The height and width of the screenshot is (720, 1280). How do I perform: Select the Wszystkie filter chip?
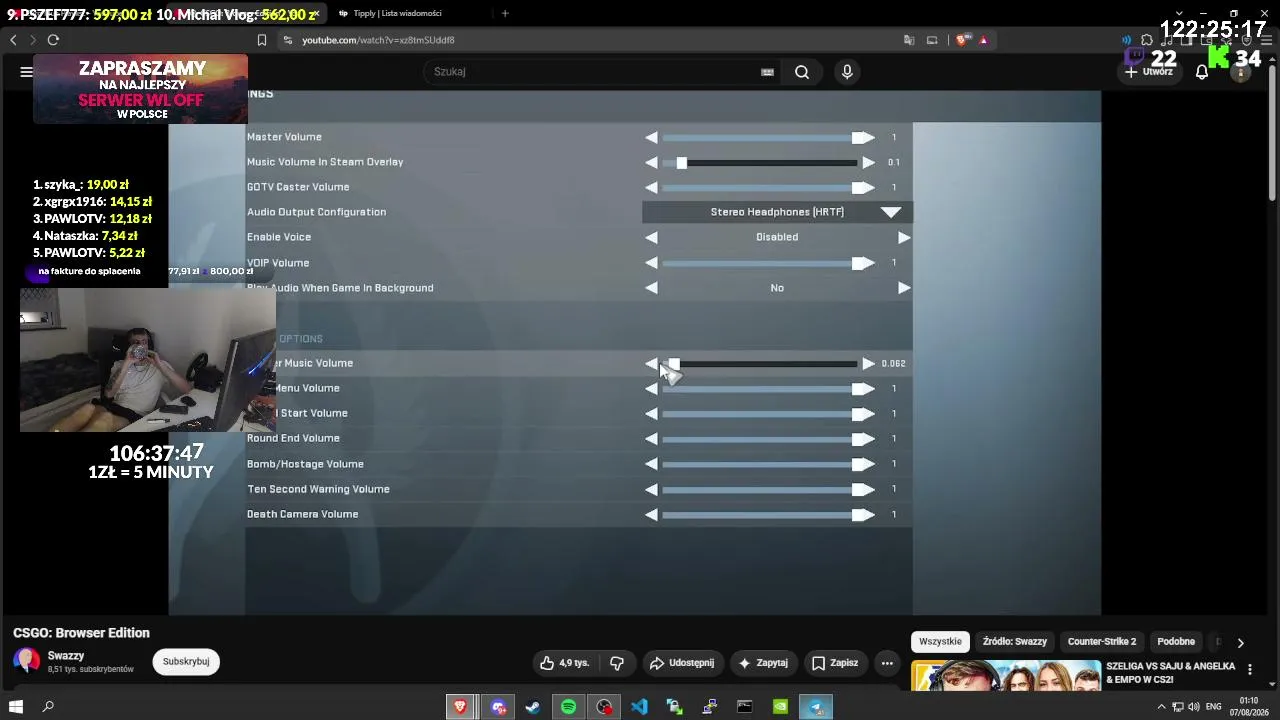click(x=940, y=642)
